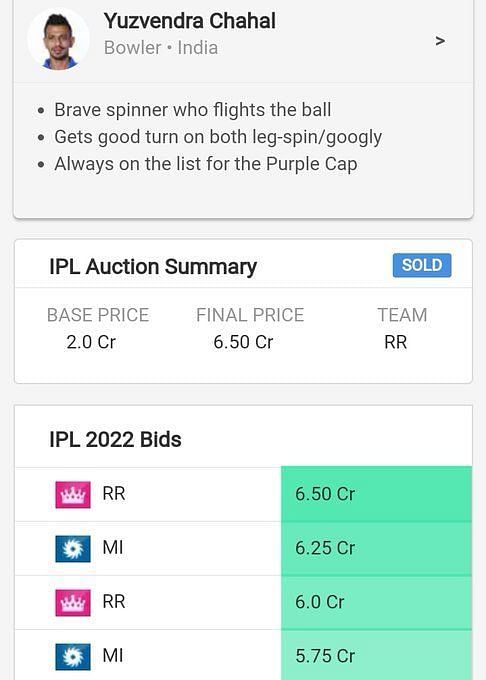This screenshot has width=486, height=680.
Task: Open the IPL 2022 Bids heading
Action: pos(115,439)
